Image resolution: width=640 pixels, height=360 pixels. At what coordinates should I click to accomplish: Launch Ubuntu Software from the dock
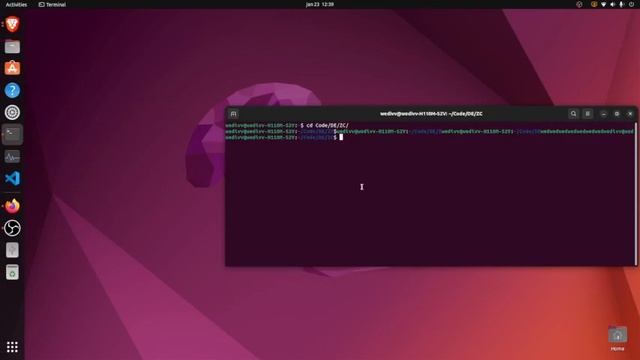(x=12, y=68)
